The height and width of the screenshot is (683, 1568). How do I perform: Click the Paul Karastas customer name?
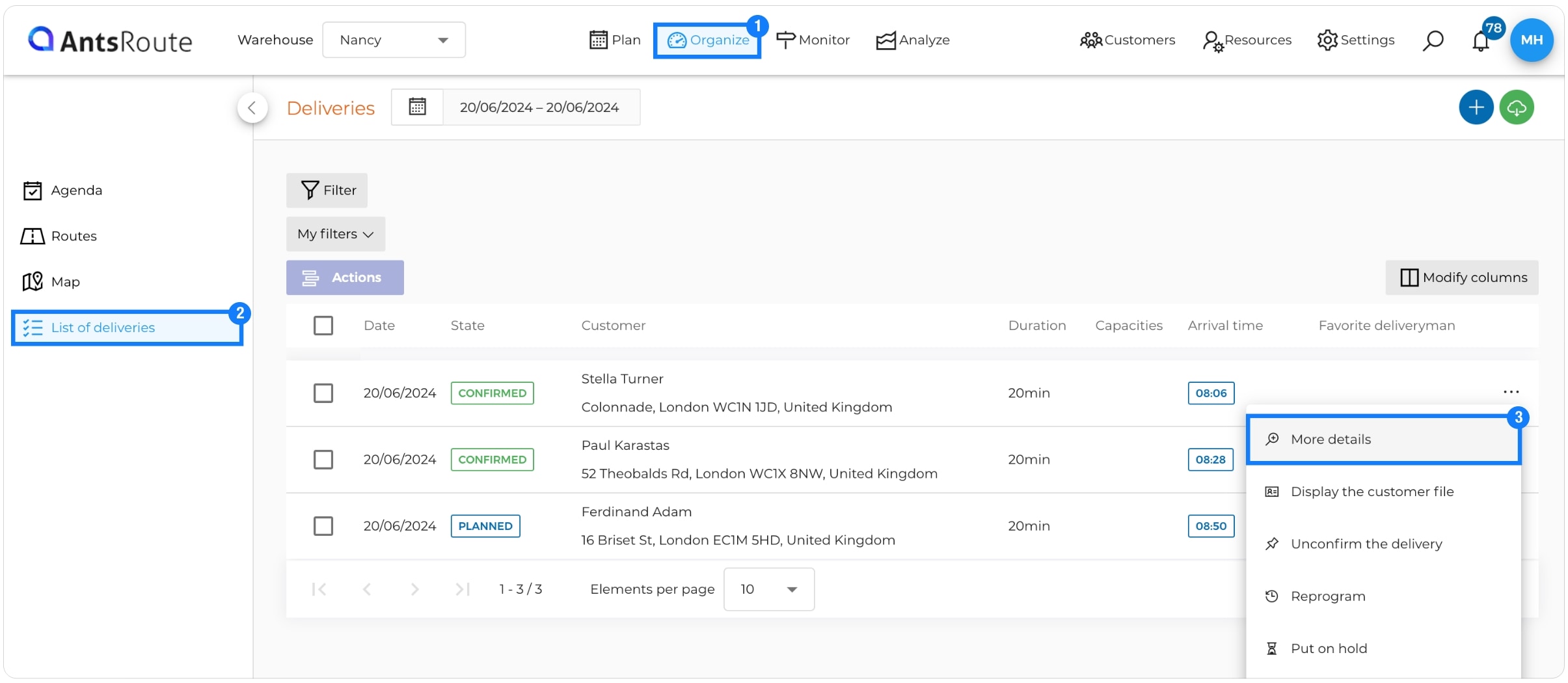coord(625,445)
